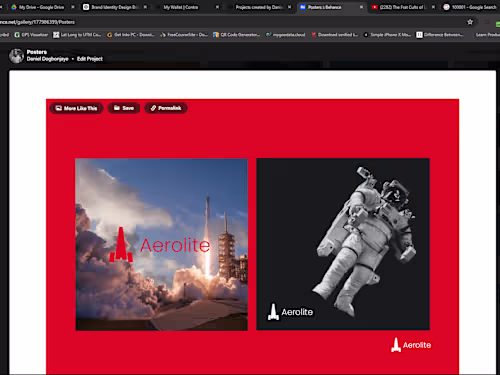Switch to the My Drive - Google Drive tab
The height and width of the screenshot is (375, 500).
click(x=41, y=7)
